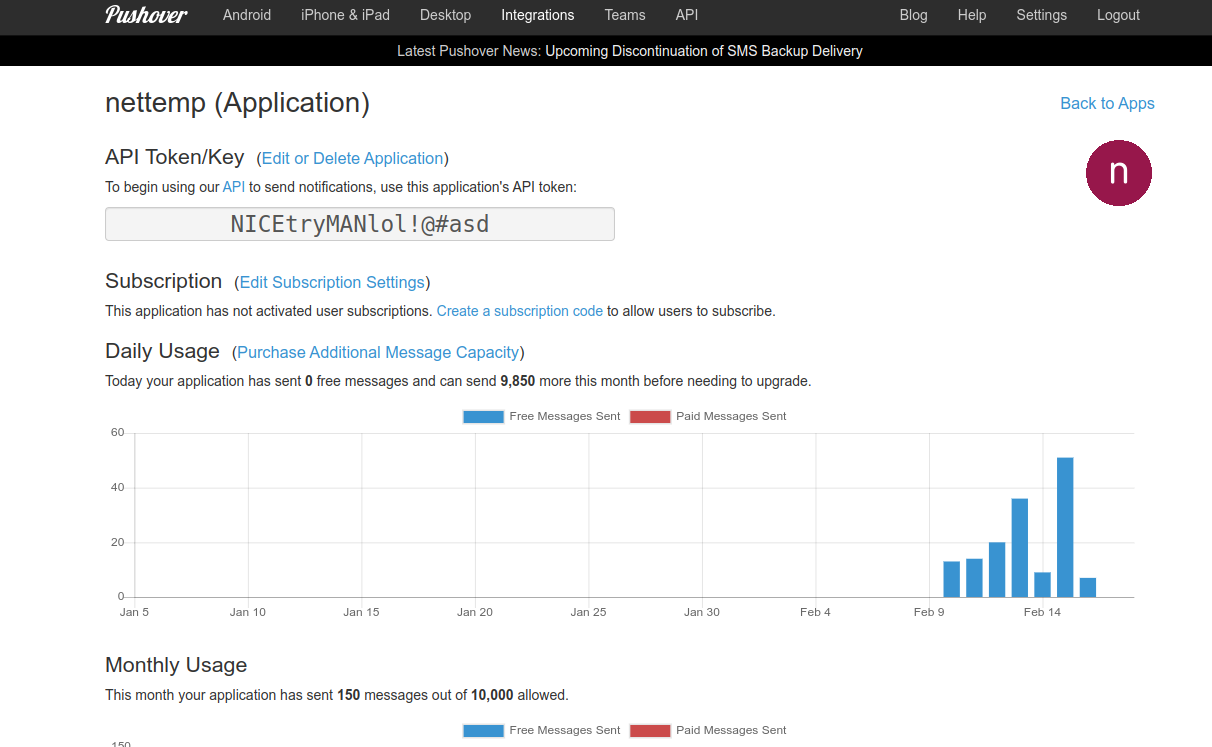Image resolution: width=1212 pixels, height=747 pixels.
Task: Open Purchase Additional Message Capacity link
Action: tap(378, 352)
